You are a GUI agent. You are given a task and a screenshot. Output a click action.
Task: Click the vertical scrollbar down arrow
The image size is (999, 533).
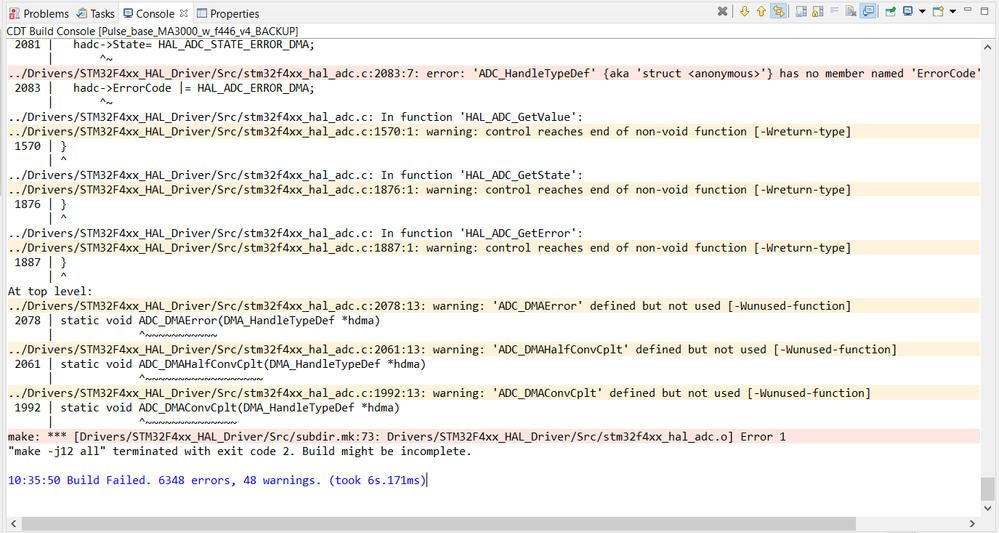point(988,508)
